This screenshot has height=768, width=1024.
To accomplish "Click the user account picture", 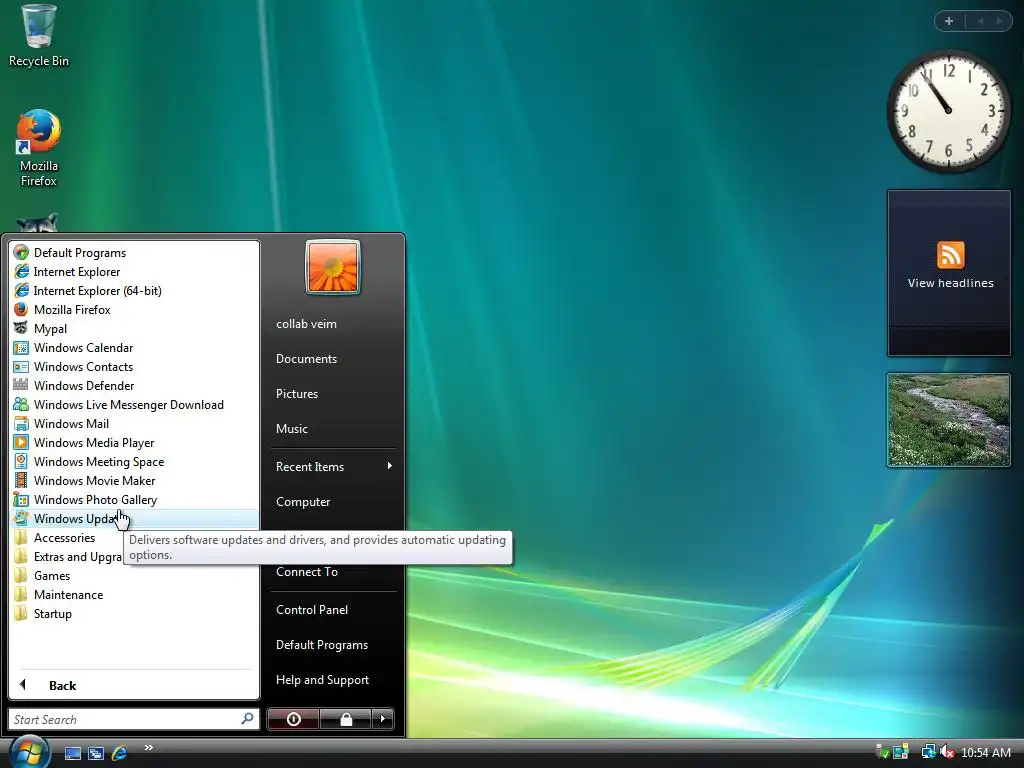I will tap(333, 267).
